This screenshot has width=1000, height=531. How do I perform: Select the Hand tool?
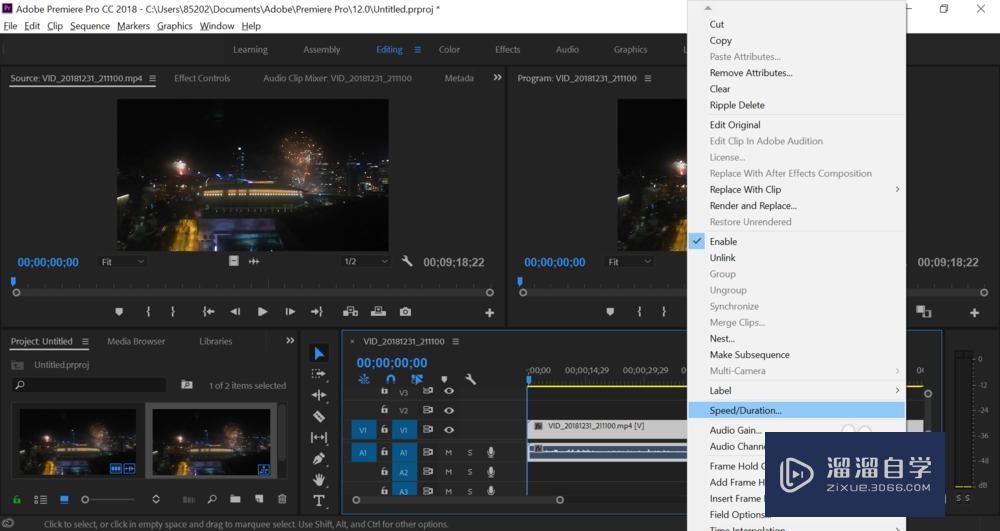point(319,479)
